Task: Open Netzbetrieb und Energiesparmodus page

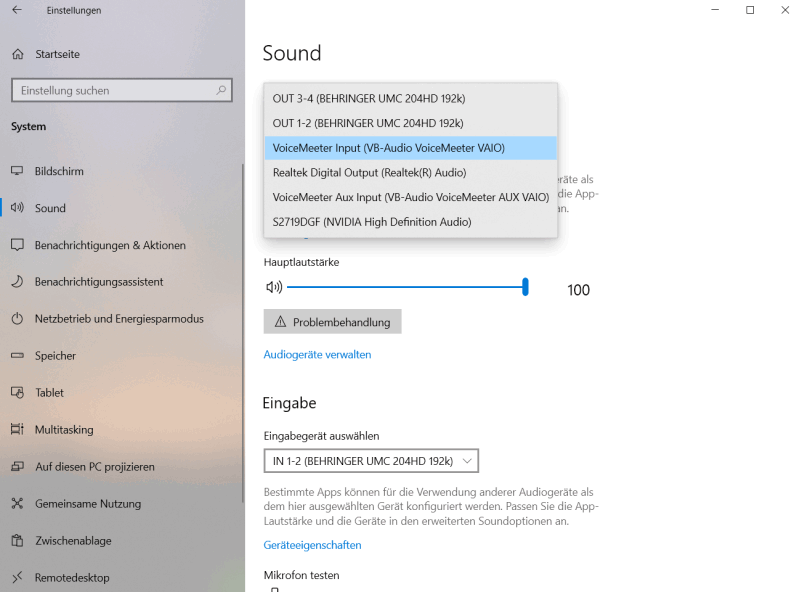Action: click(120, 319)
